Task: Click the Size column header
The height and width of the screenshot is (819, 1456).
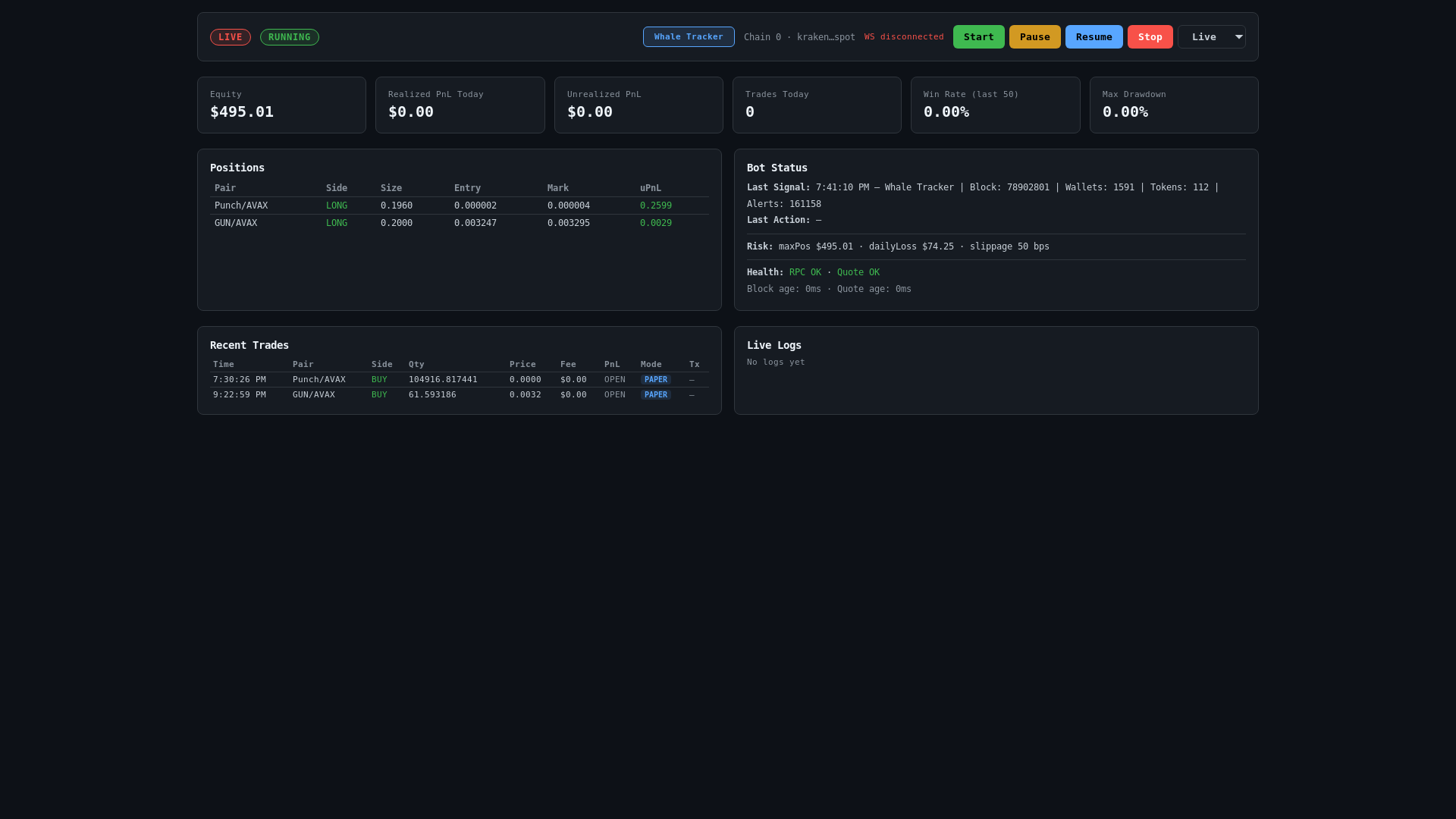Action: pos(391,188)
